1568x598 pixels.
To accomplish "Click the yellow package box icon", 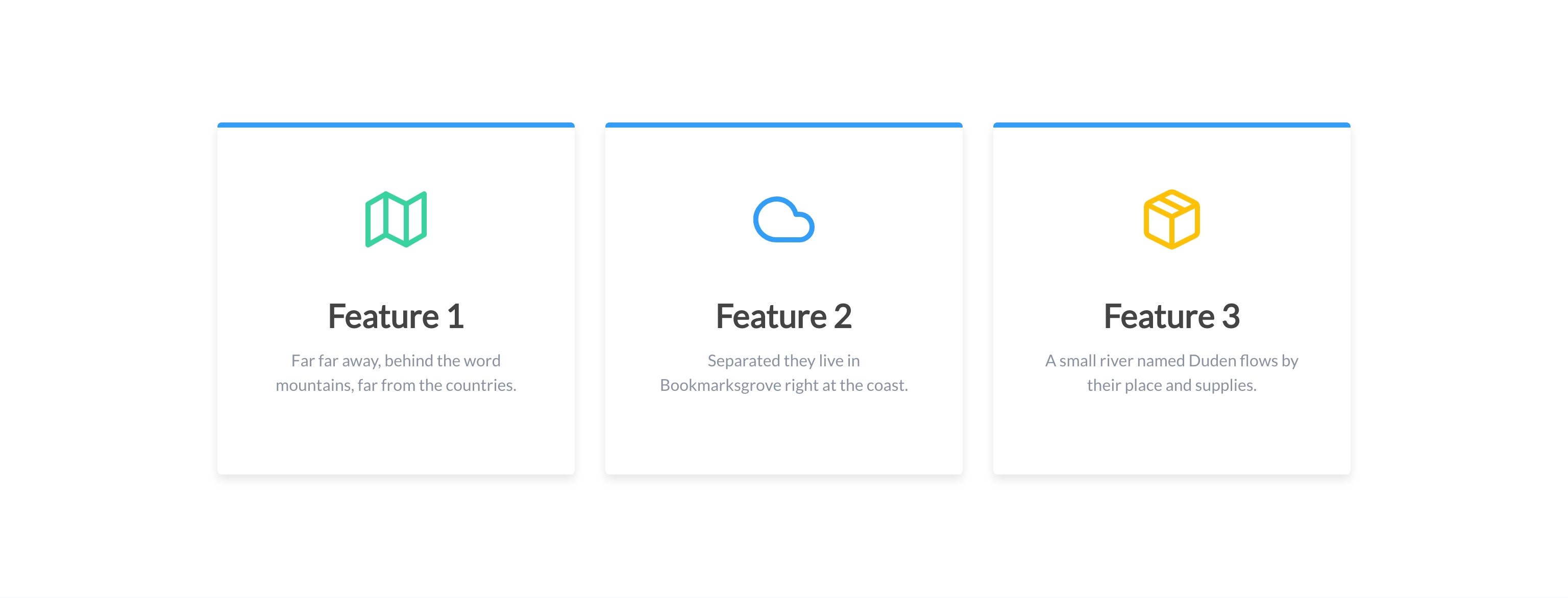I will point(1171,219).
